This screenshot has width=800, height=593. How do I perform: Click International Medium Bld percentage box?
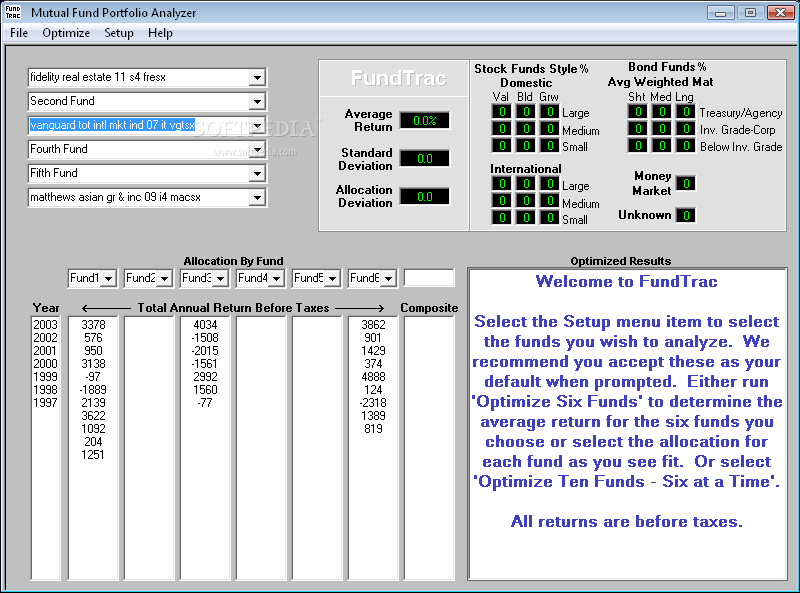[526, 201]
